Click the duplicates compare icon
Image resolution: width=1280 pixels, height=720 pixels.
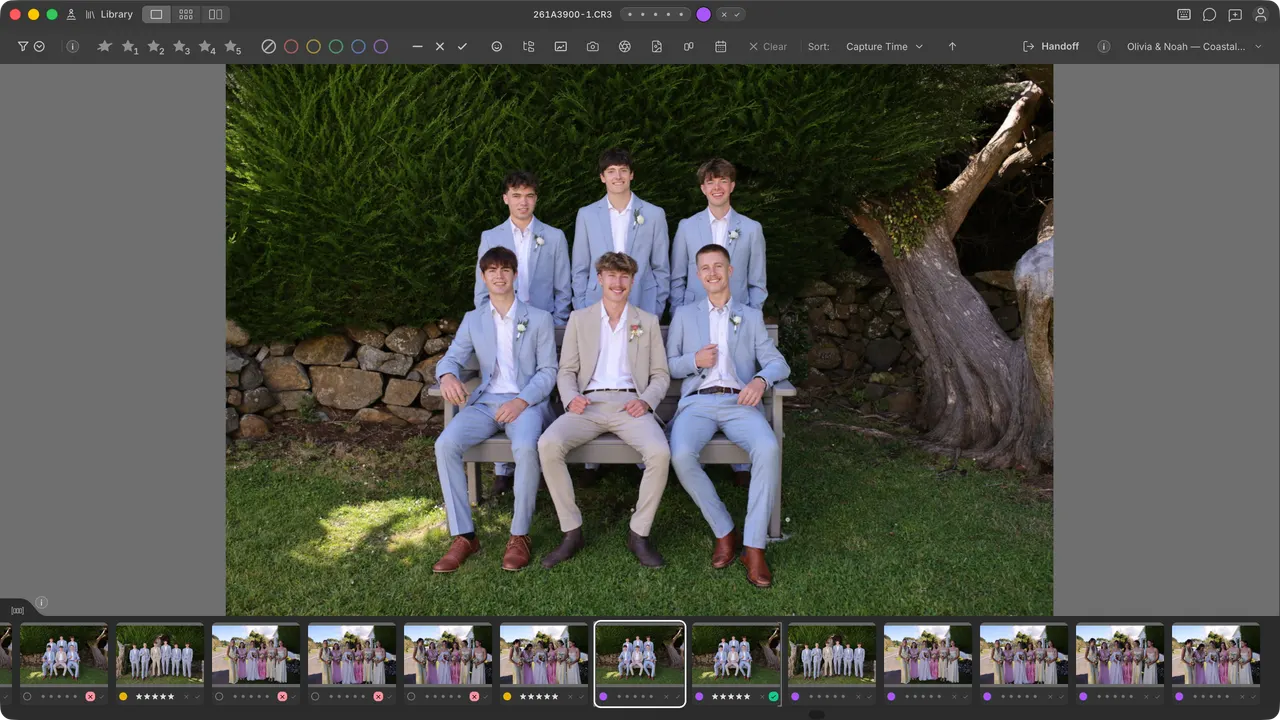click(689, 47)
